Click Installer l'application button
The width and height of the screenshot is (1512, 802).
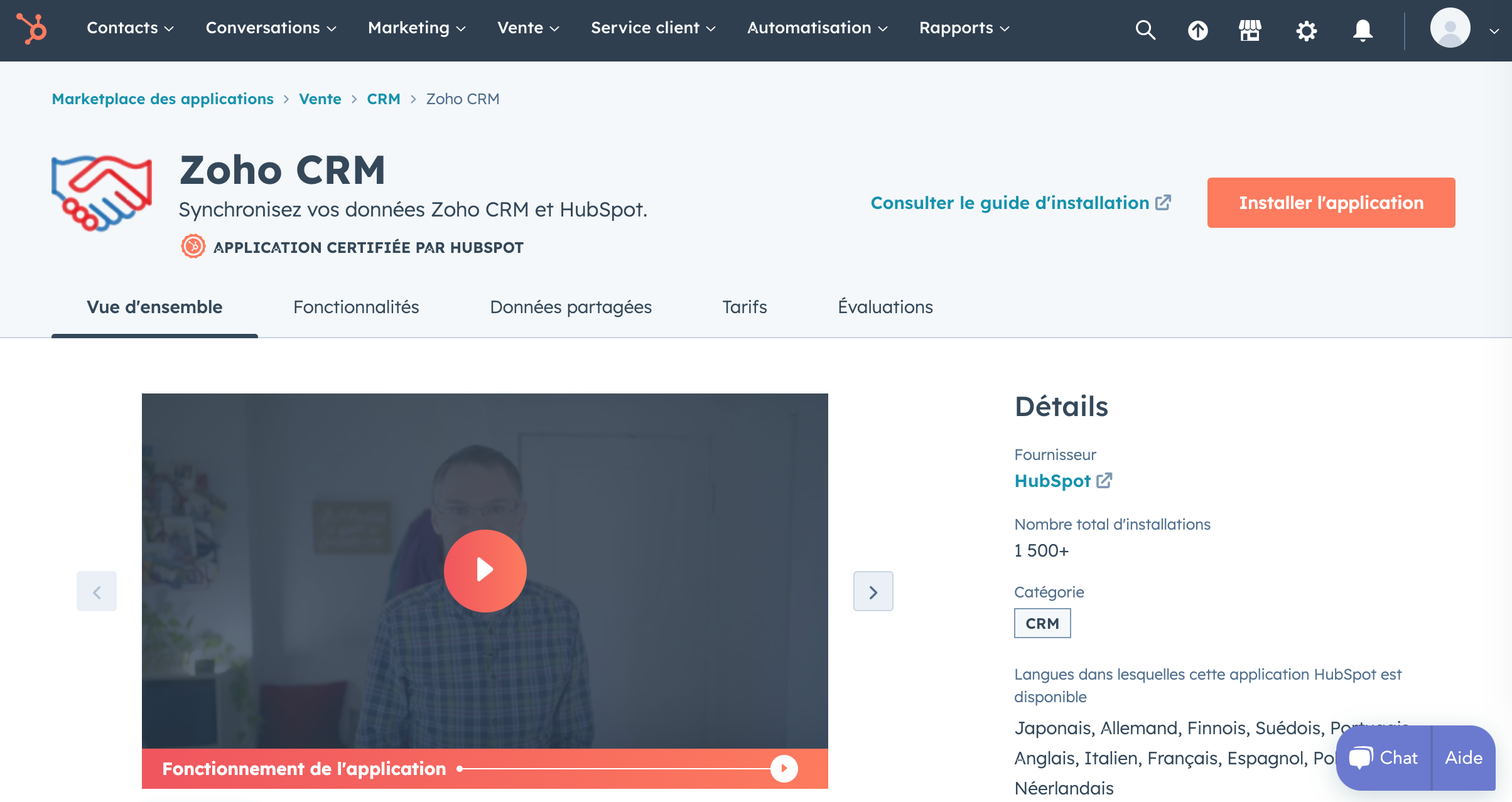[x=1331, y=203]
